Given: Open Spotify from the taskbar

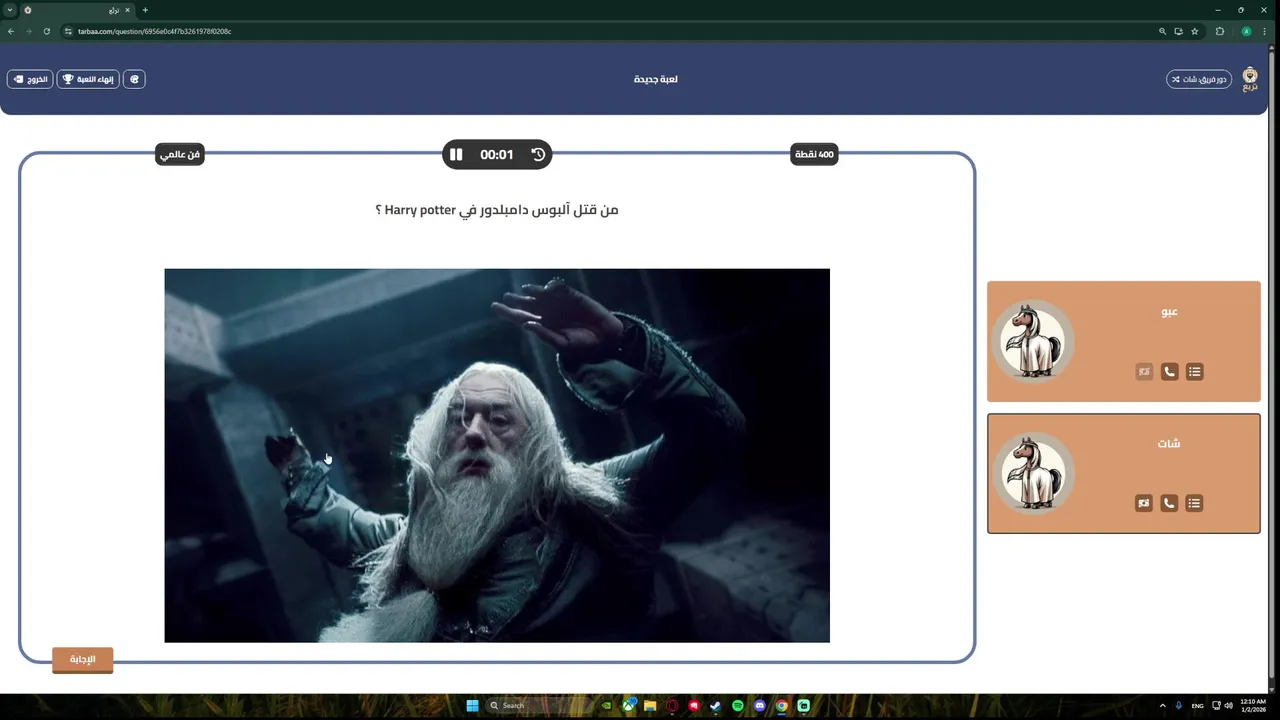Looking at the screenshot, I should coord(738,705).
